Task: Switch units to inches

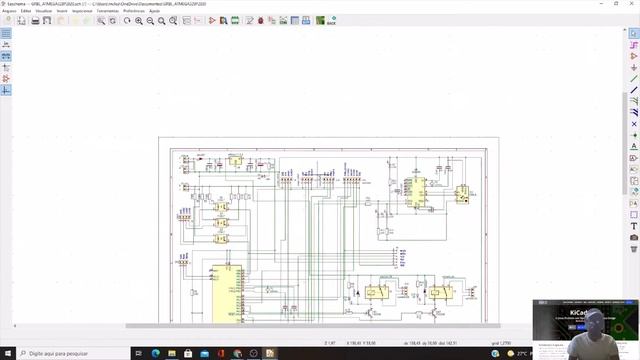Action: [x=6, y=45]
